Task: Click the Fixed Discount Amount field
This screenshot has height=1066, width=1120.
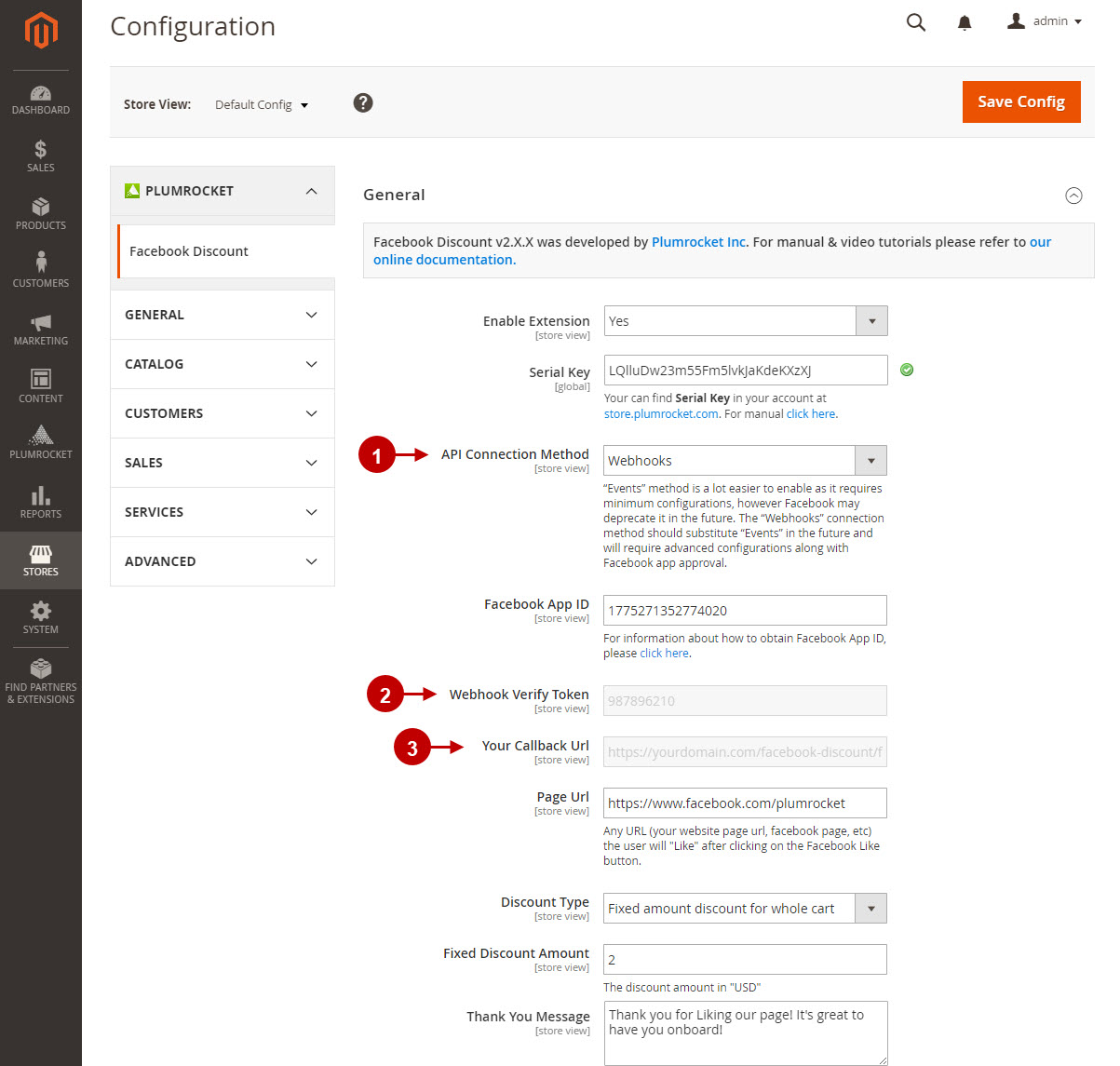Action: (745, 960)
